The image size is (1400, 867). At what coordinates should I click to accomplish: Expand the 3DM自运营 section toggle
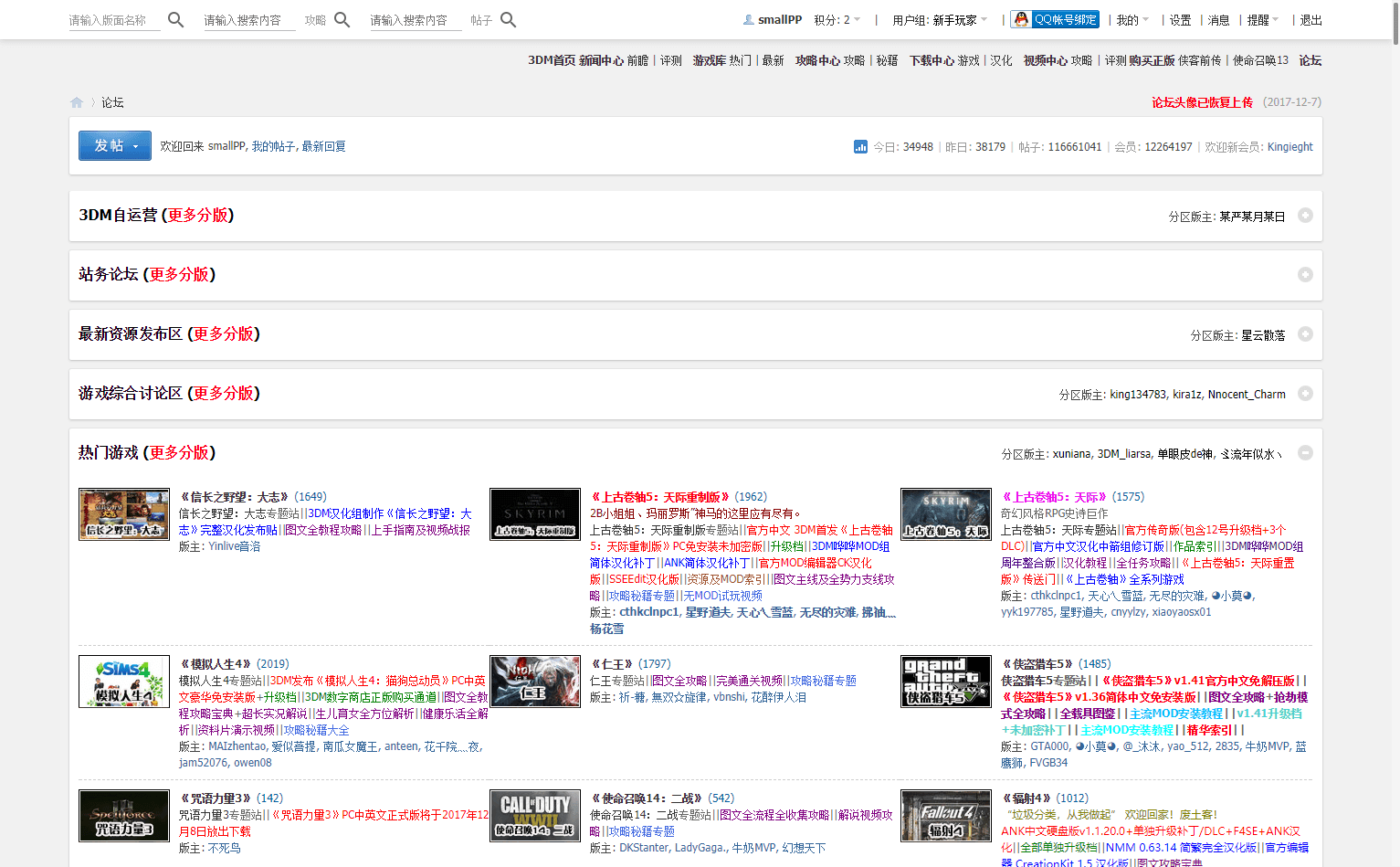pyautogui.click(x=1305, y=216)
